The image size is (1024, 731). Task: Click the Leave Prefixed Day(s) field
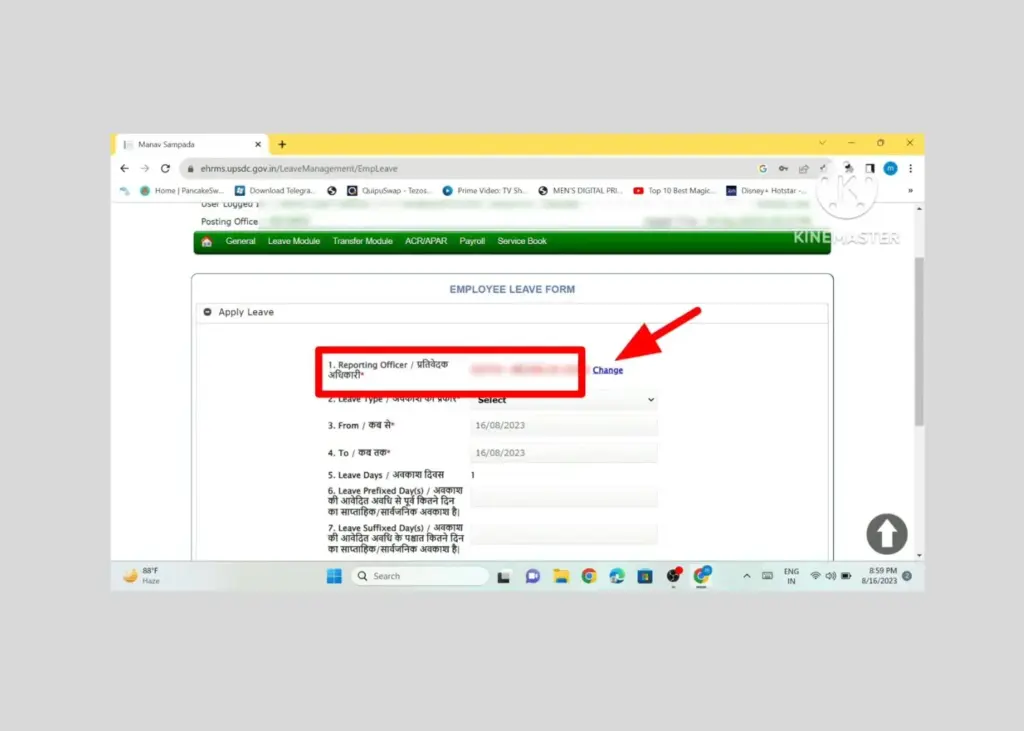(x=564, y=498)
